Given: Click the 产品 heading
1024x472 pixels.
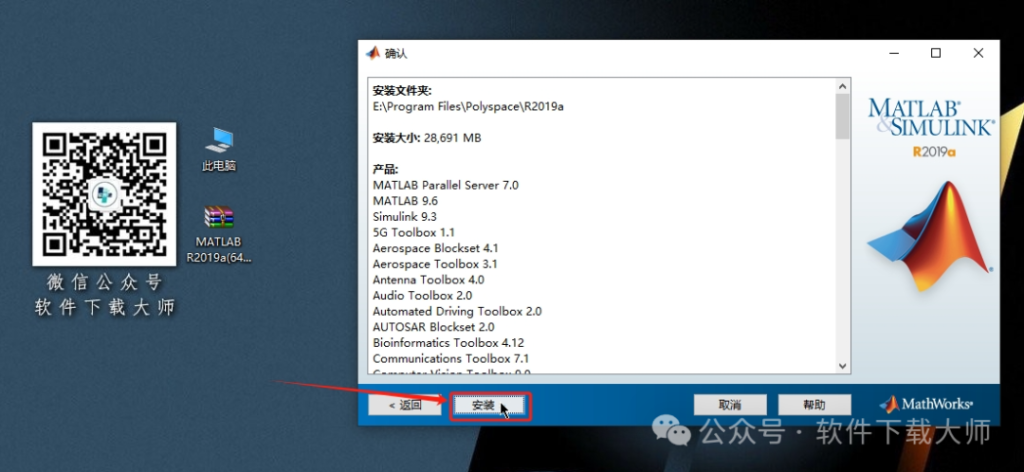Looking at the screenshot, I should (x=385, y=169).
